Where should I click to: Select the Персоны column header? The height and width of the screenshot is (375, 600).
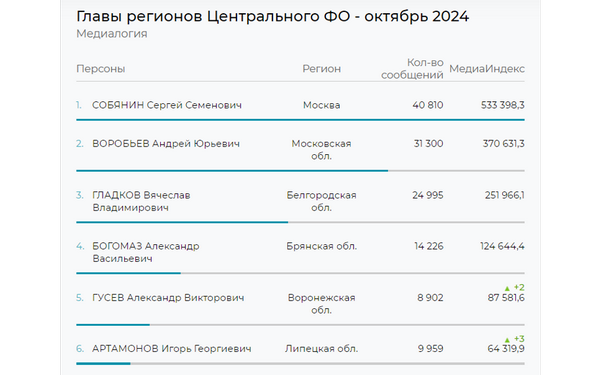pos(101,69)
